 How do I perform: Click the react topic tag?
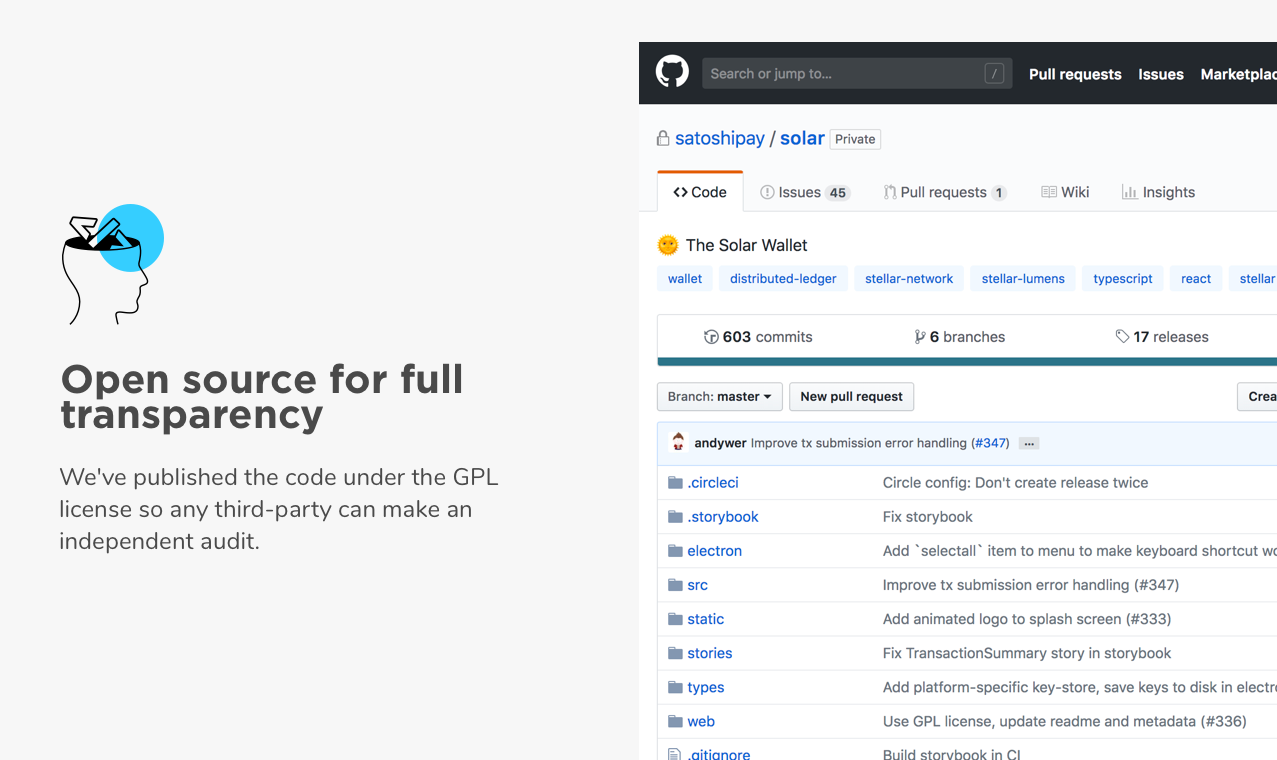1196,279
